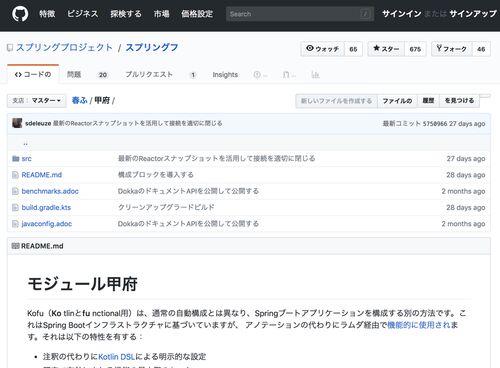Open the src row's Reactor commit message

tap(216, 159)
